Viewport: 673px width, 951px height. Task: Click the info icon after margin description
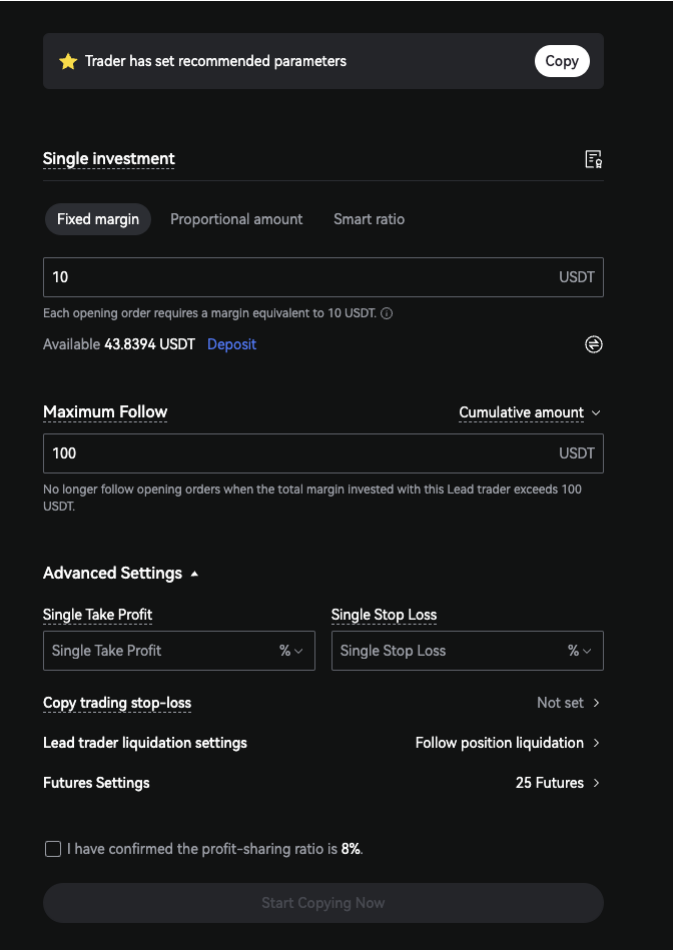[x=387, y=313]
